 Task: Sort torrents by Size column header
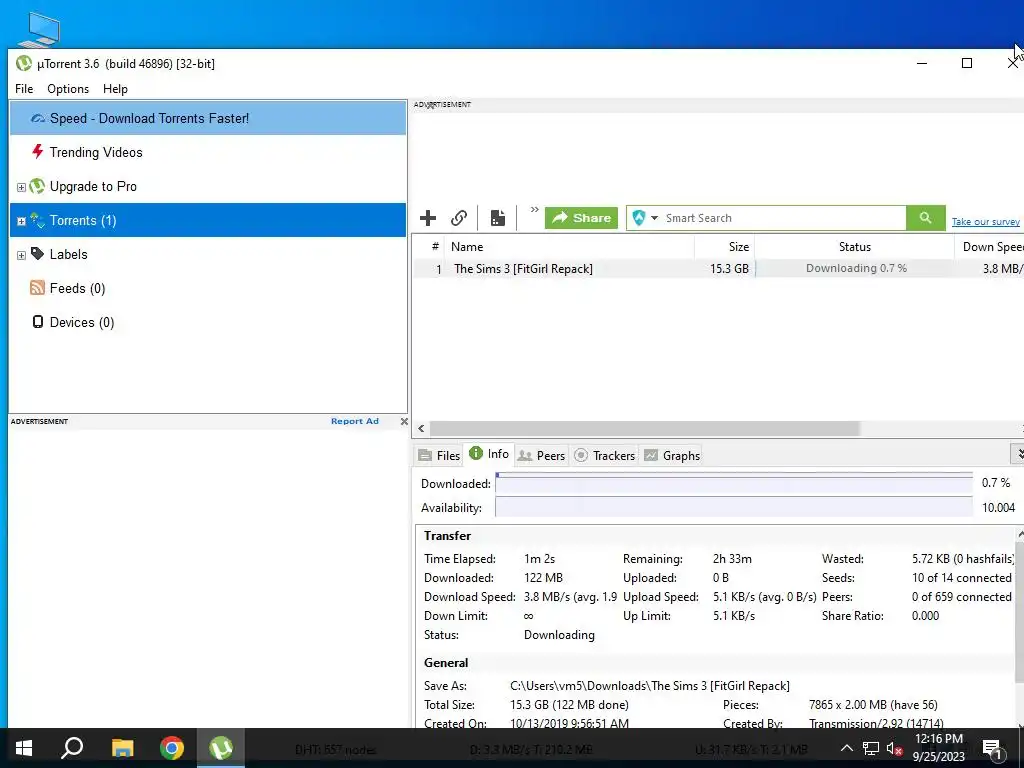(x=724, y=247)
